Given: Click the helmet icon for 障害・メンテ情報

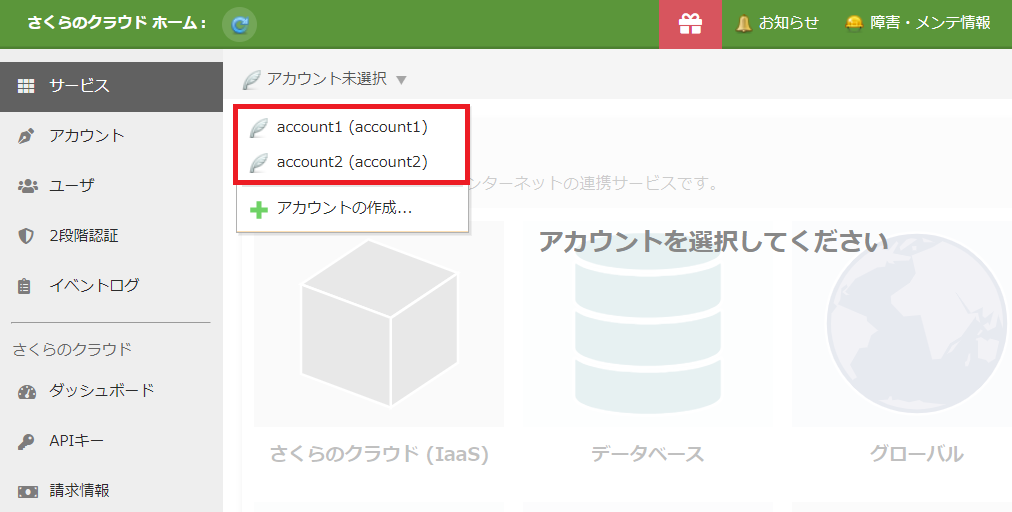Looking at the screenshot, I should coord(854,23).
